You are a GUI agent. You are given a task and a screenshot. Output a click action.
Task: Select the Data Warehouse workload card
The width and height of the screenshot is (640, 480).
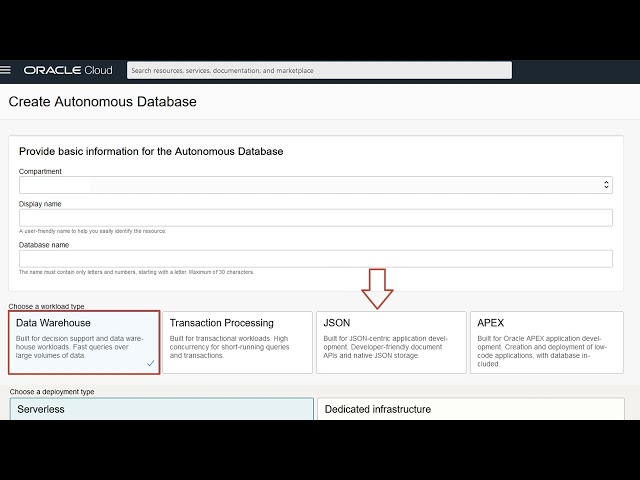pyautogui.click(x=84, y=342)
